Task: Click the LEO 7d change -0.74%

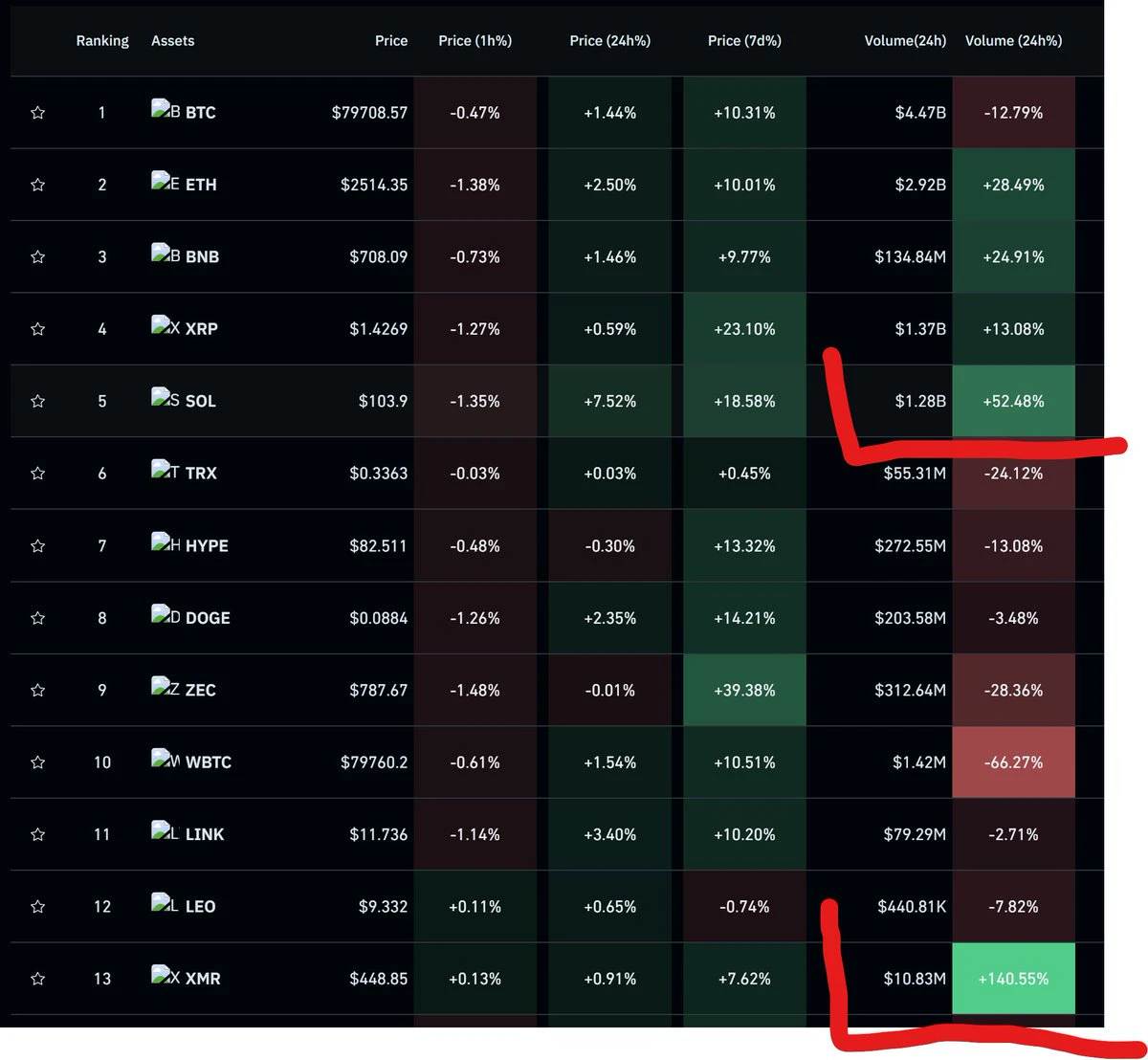Action: (744, 907)
